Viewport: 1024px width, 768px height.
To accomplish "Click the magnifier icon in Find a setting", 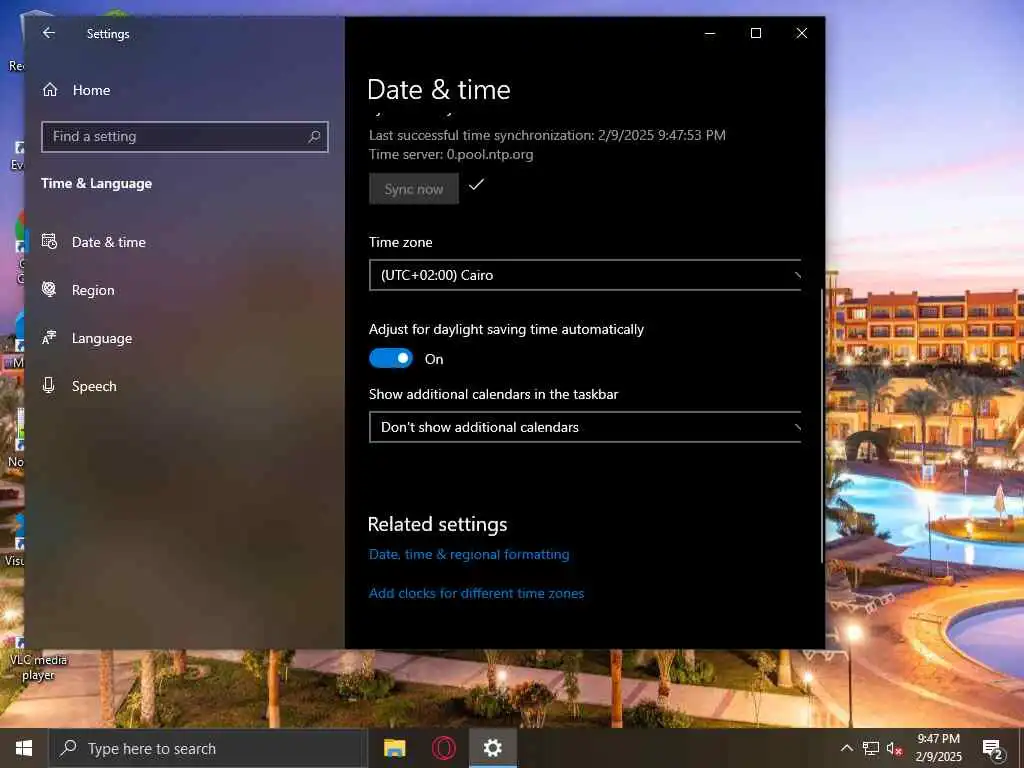I will click(x=314, y=136).
